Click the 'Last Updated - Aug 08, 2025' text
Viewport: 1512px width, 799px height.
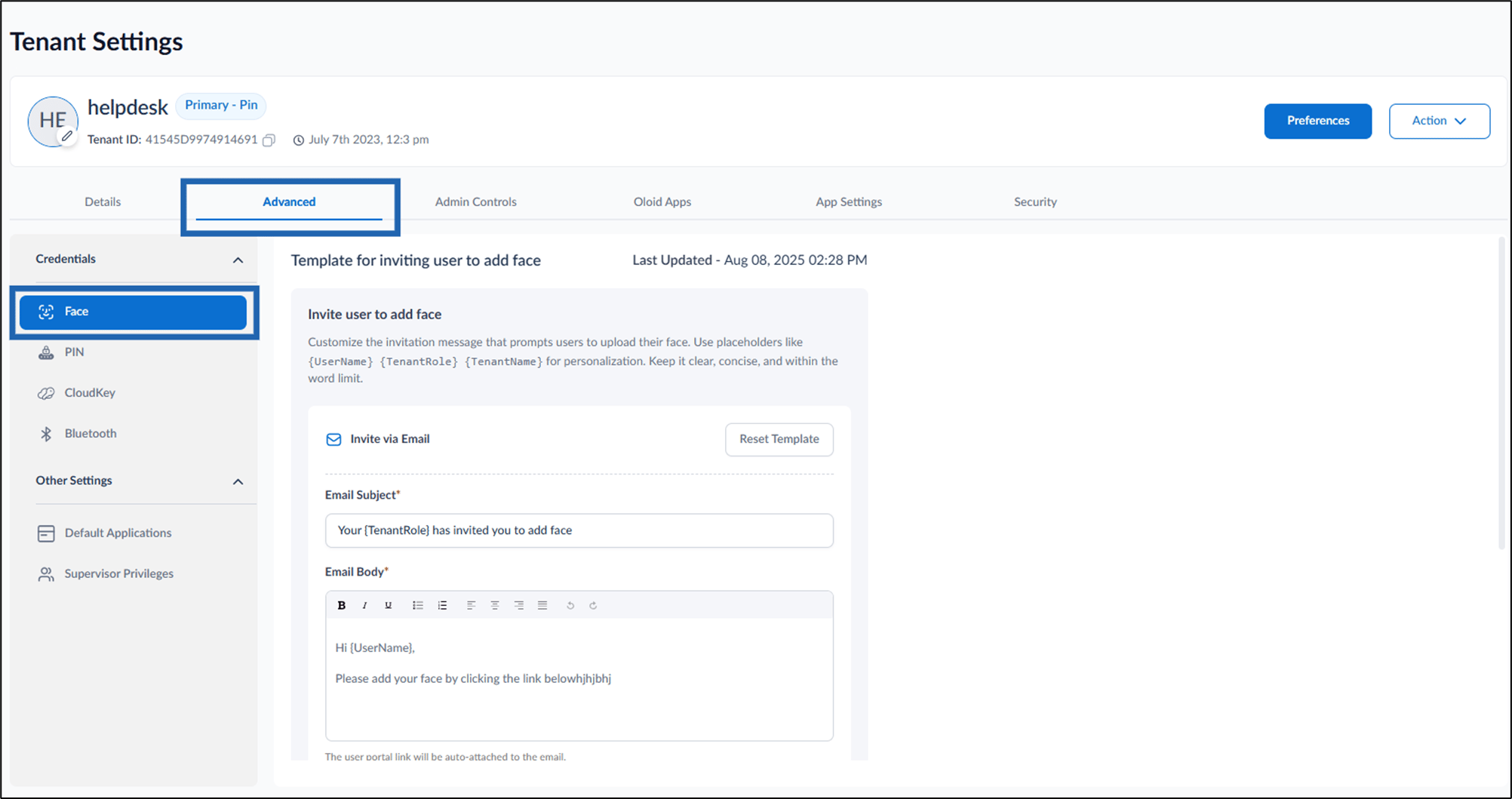click(749, 260)
